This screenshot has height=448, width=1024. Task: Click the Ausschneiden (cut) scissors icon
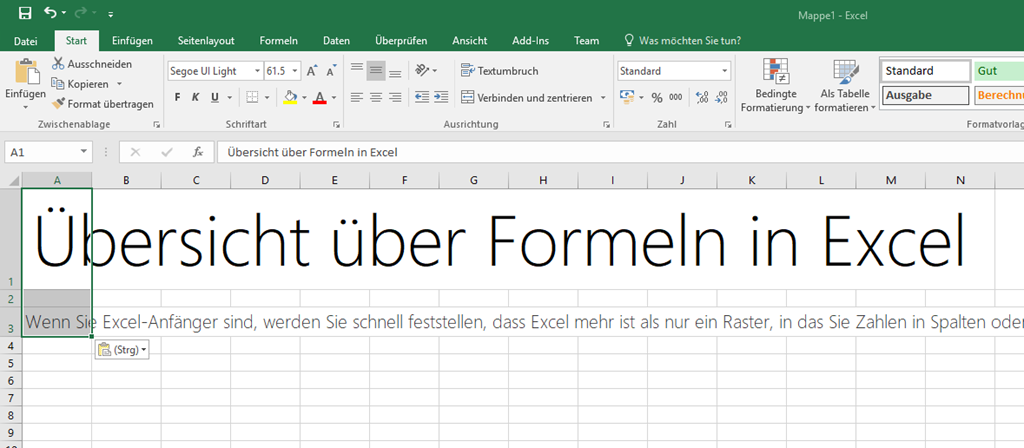[59, 63]
